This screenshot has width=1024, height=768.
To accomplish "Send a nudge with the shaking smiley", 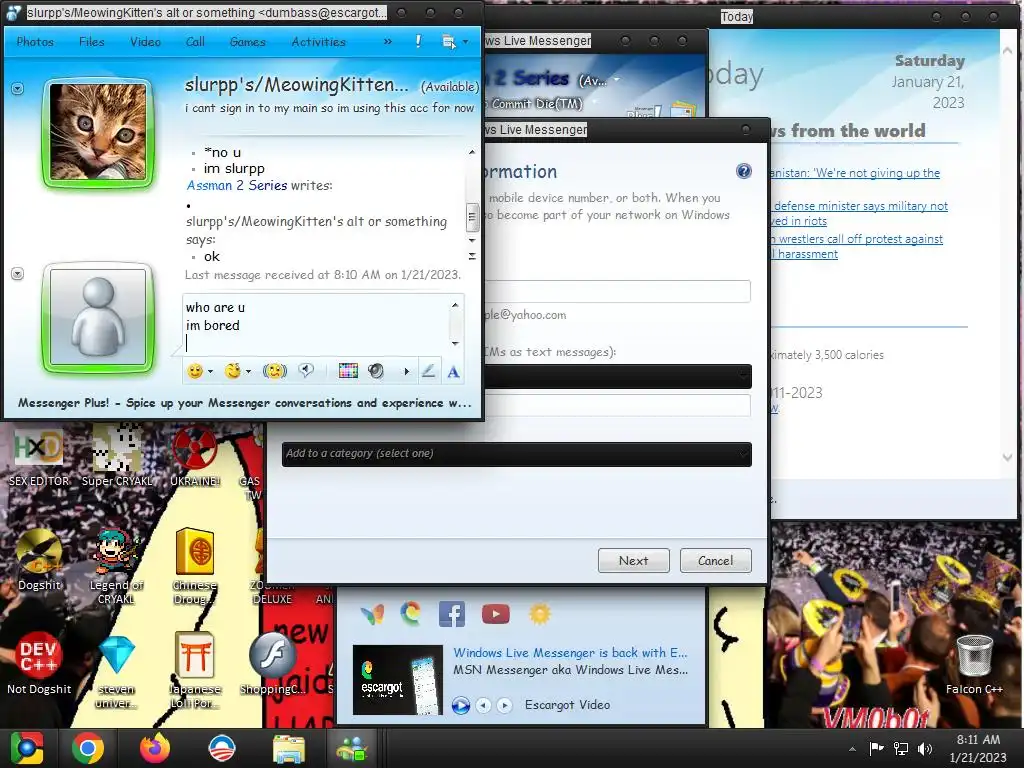I will [x=275, y=371].
